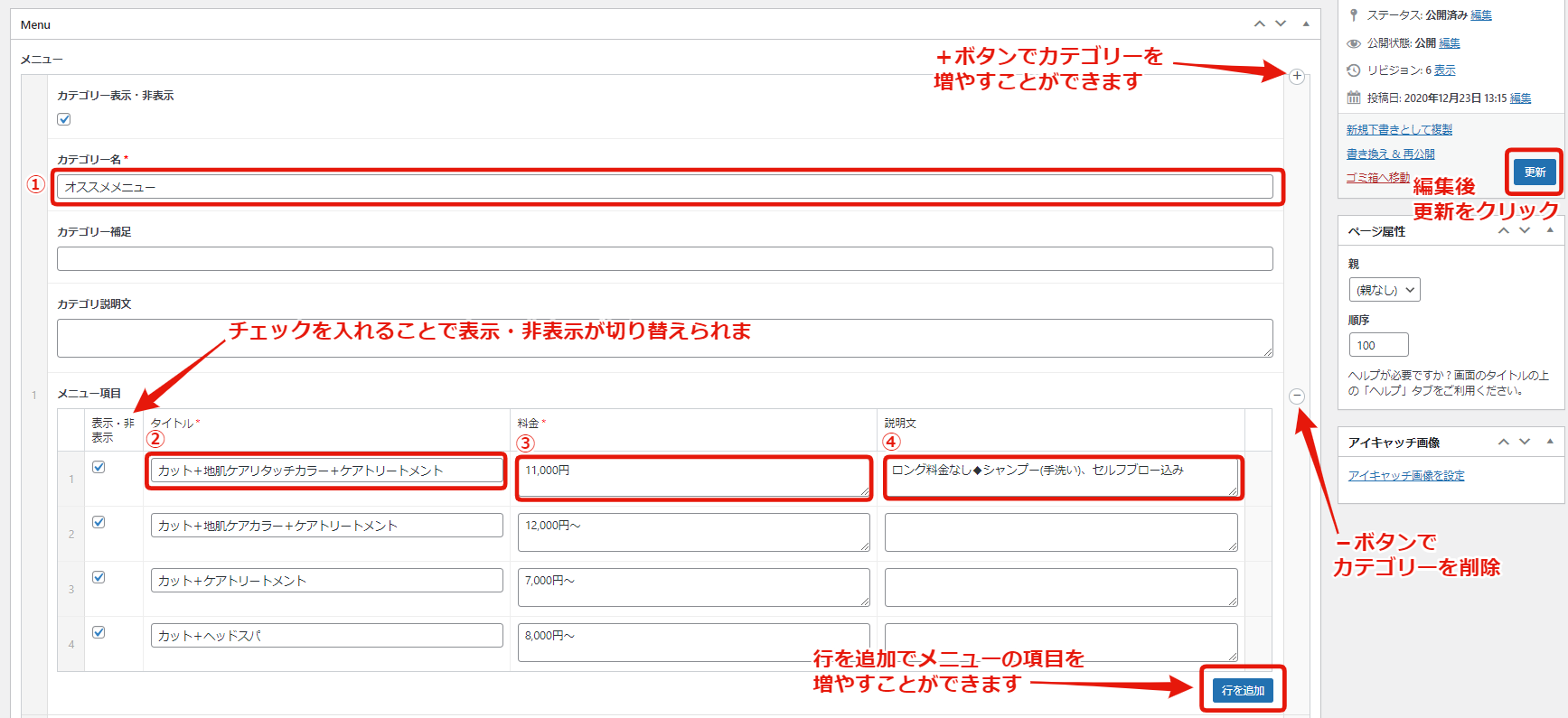Move アイキャッチ画像 panel down arrow
The image size is (1568, 718).
pyautogui.click(x=1525, y=442)
